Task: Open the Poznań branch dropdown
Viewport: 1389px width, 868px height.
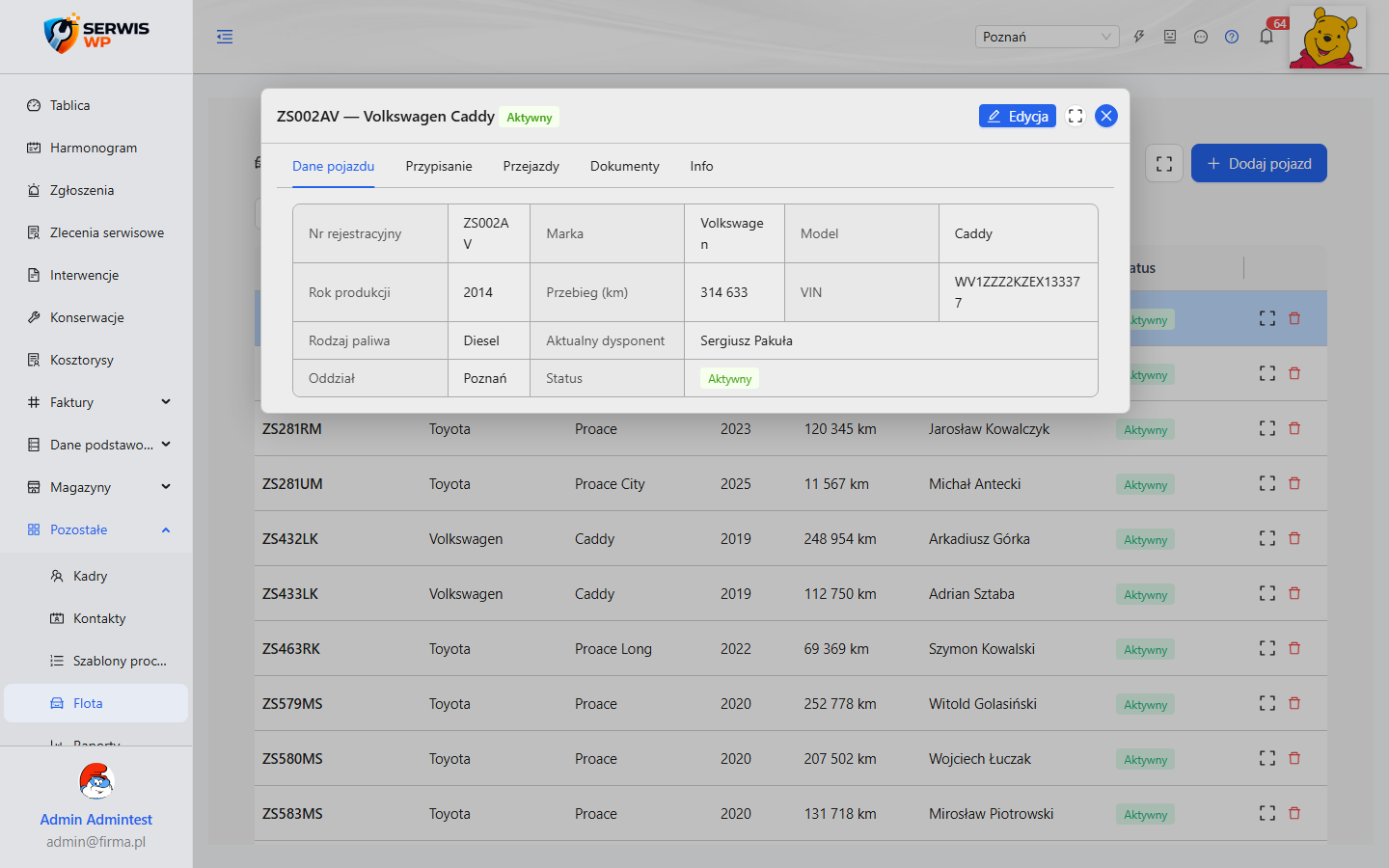Action: (x=1047, y=37)
